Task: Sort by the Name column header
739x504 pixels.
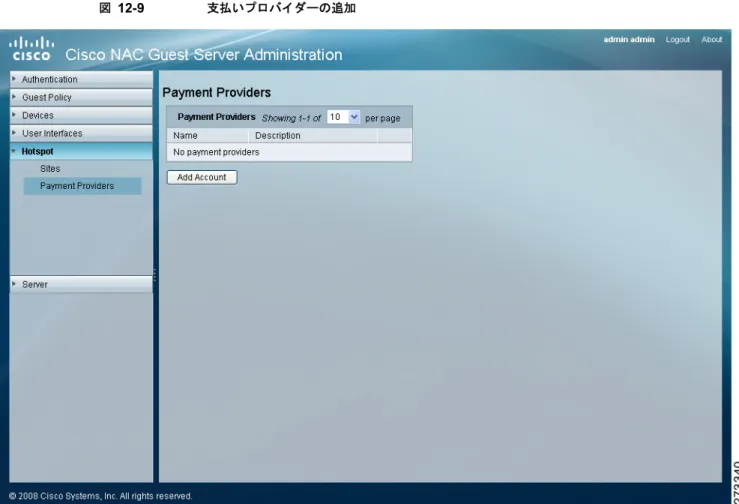Action: click(207, 135)
